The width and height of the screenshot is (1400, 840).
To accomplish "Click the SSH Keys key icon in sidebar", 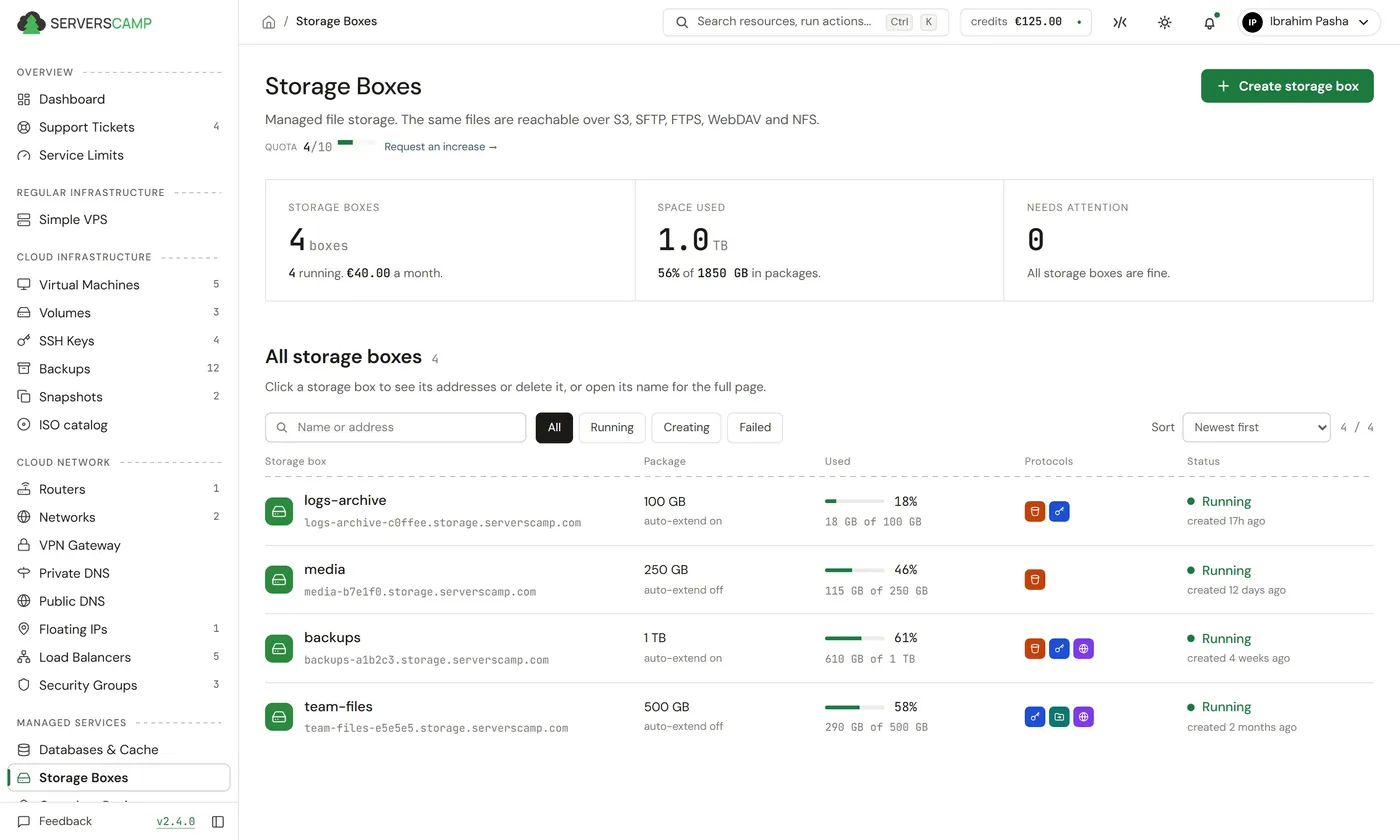I will click(24, 341).
